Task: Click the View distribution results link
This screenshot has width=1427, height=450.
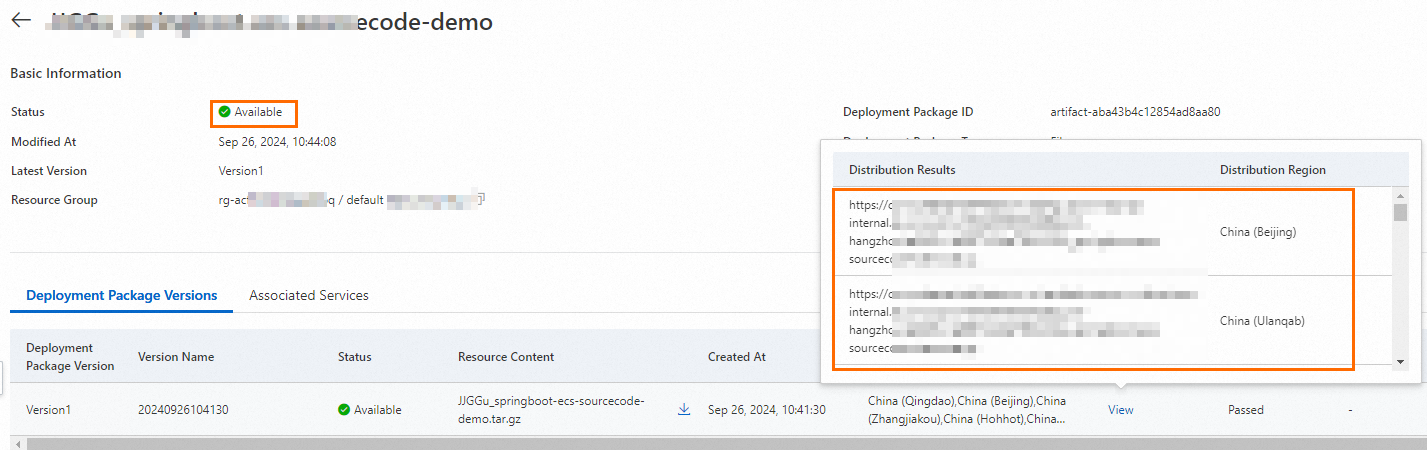Action: point(1121,410)
